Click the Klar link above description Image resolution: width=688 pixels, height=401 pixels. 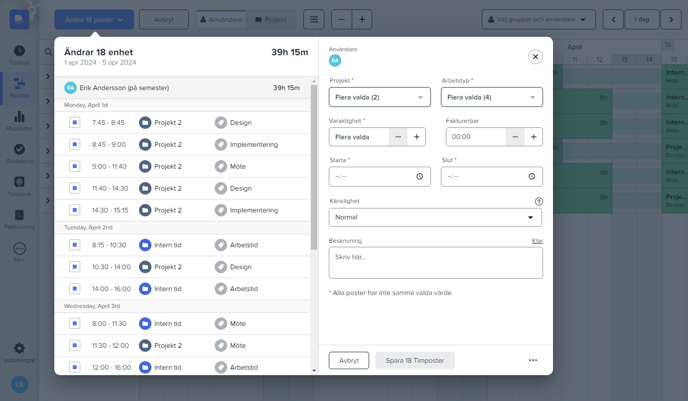tap(537, 241)
